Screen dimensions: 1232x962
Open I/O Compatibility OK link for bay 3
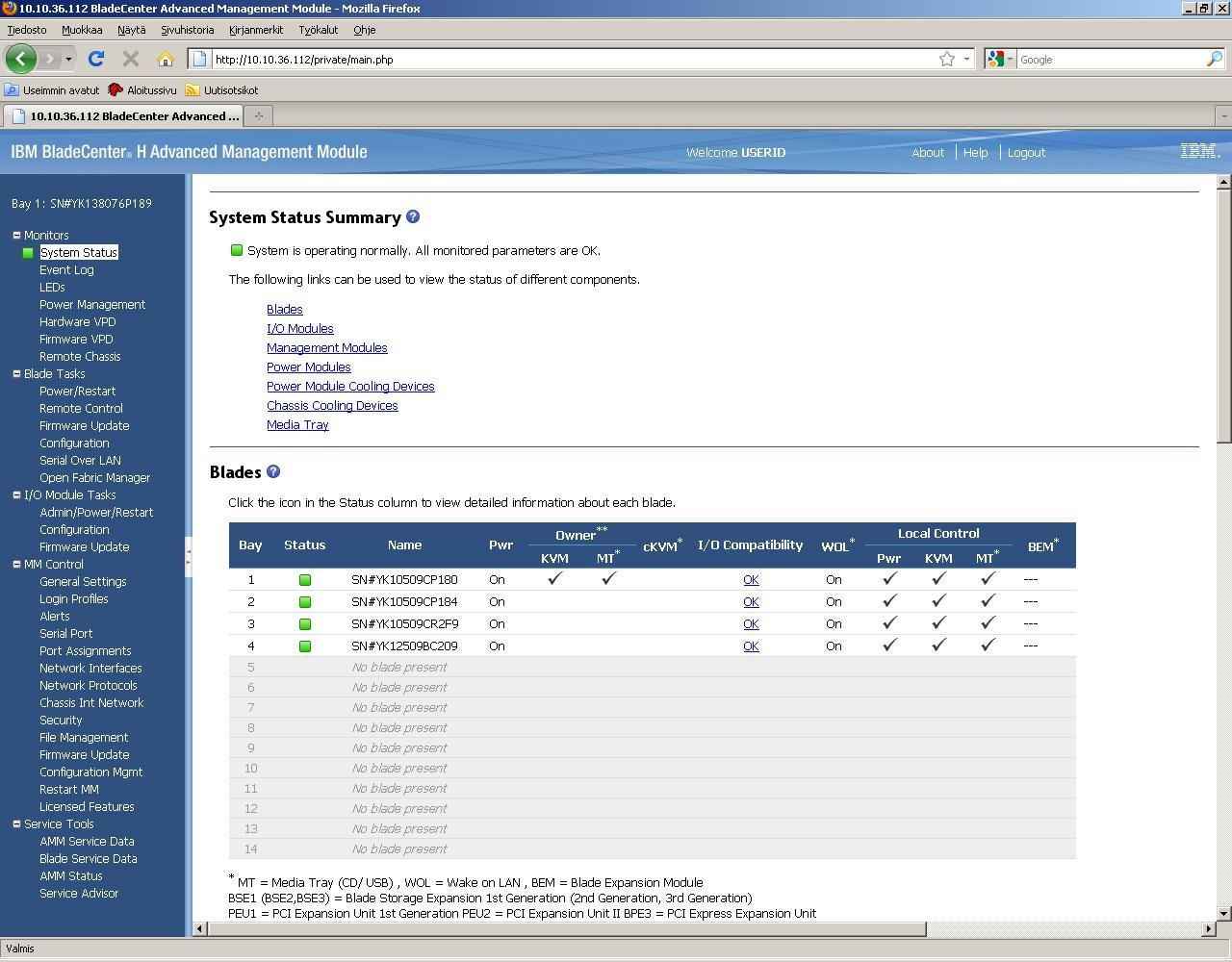751,624
